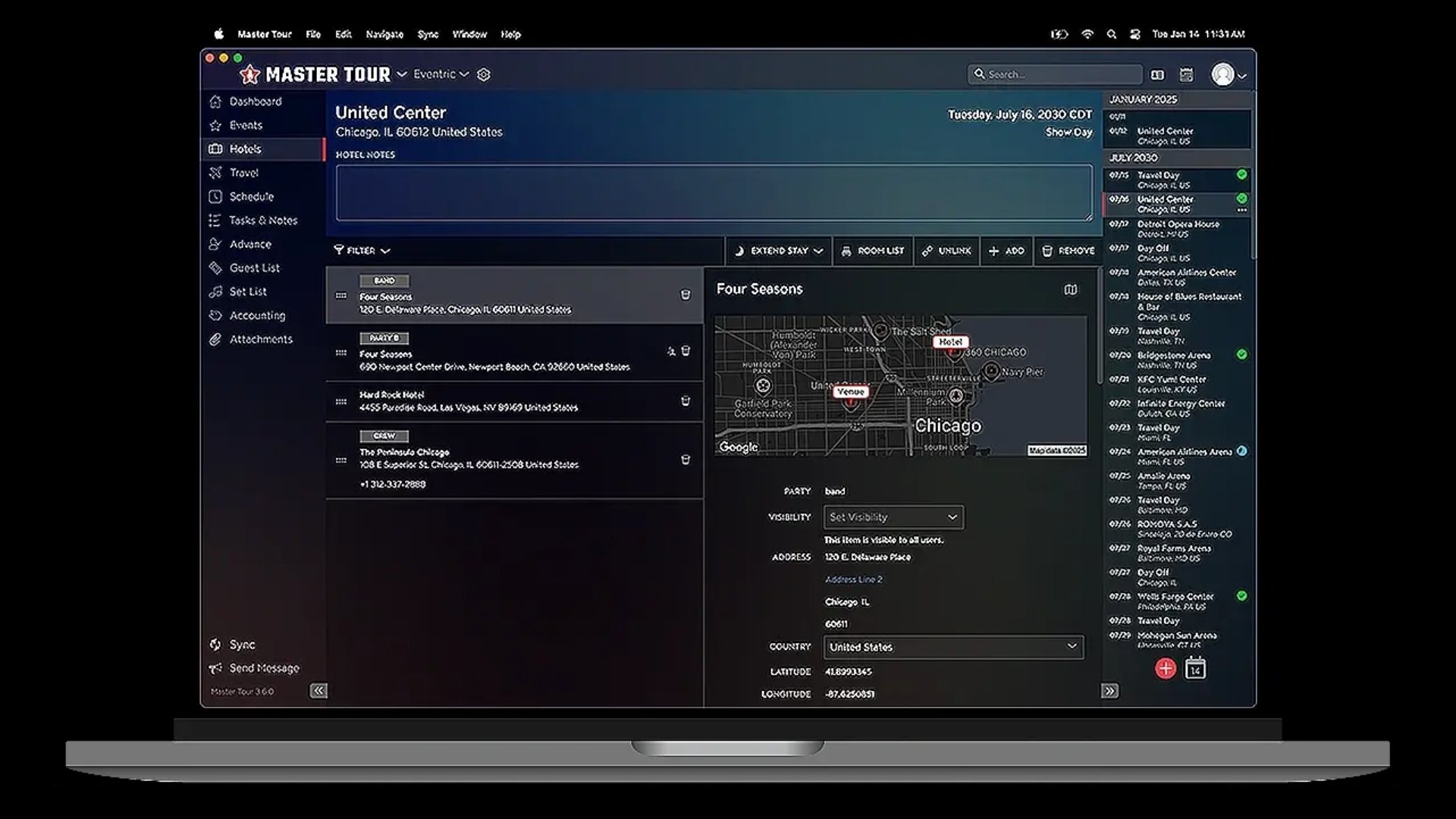Image resolution: width=1456 pixels, height=819 pixels.
Task: Open the Set Visibility dropdown
Action: (x=893, y=517)
